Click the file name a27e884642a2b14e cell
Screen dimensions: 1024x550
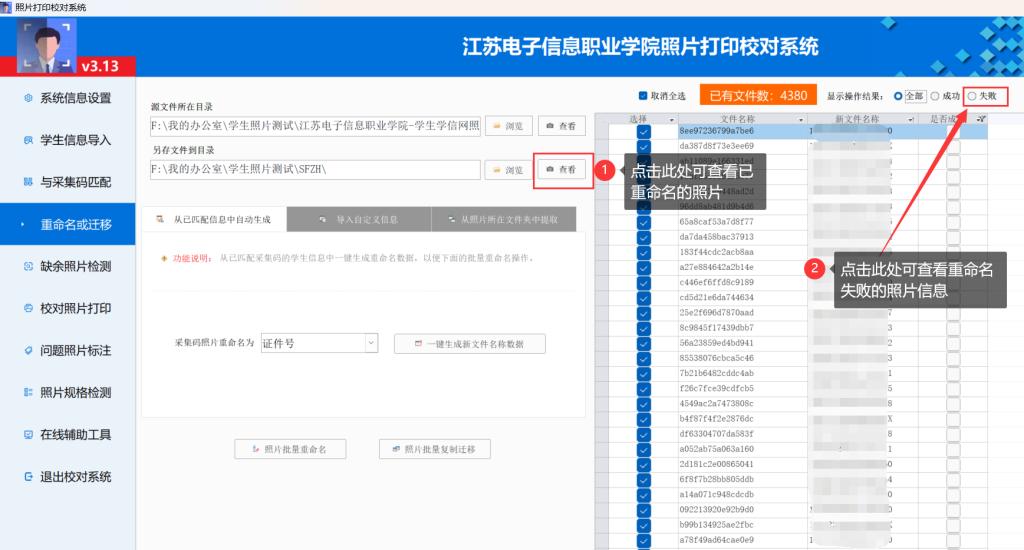click(743, 267)
